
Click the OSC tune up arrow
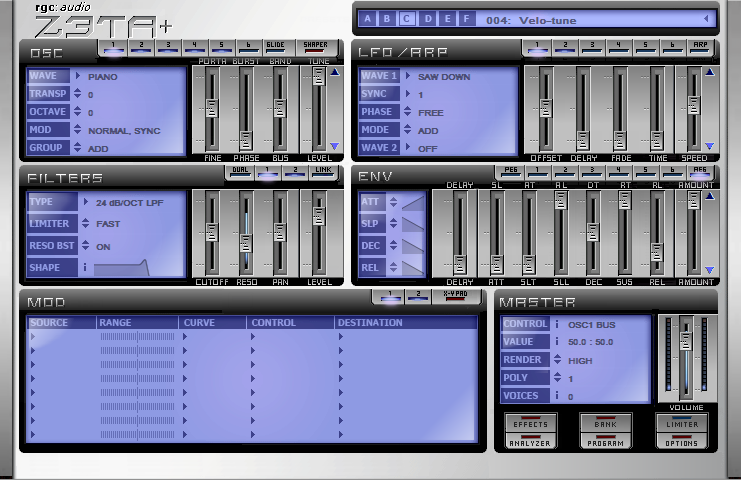(335, 72)
